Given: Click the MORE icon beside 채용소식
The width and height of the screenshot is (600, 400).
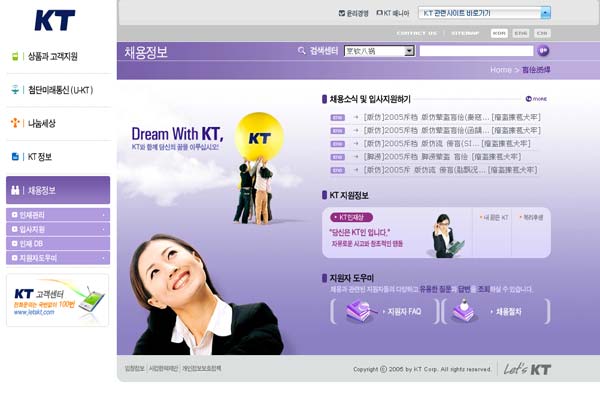Looking at the screenshot, I should point(536,99).
